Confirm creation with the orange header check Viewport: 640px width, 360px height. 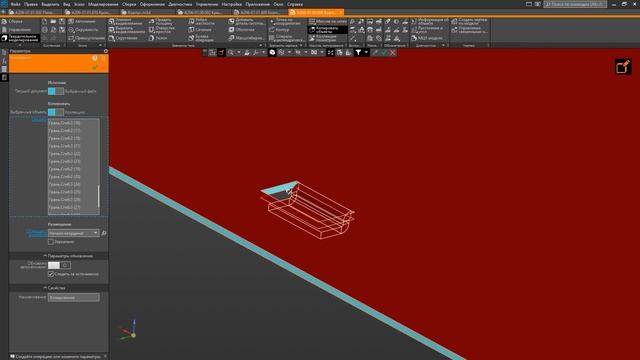(95, 67)
